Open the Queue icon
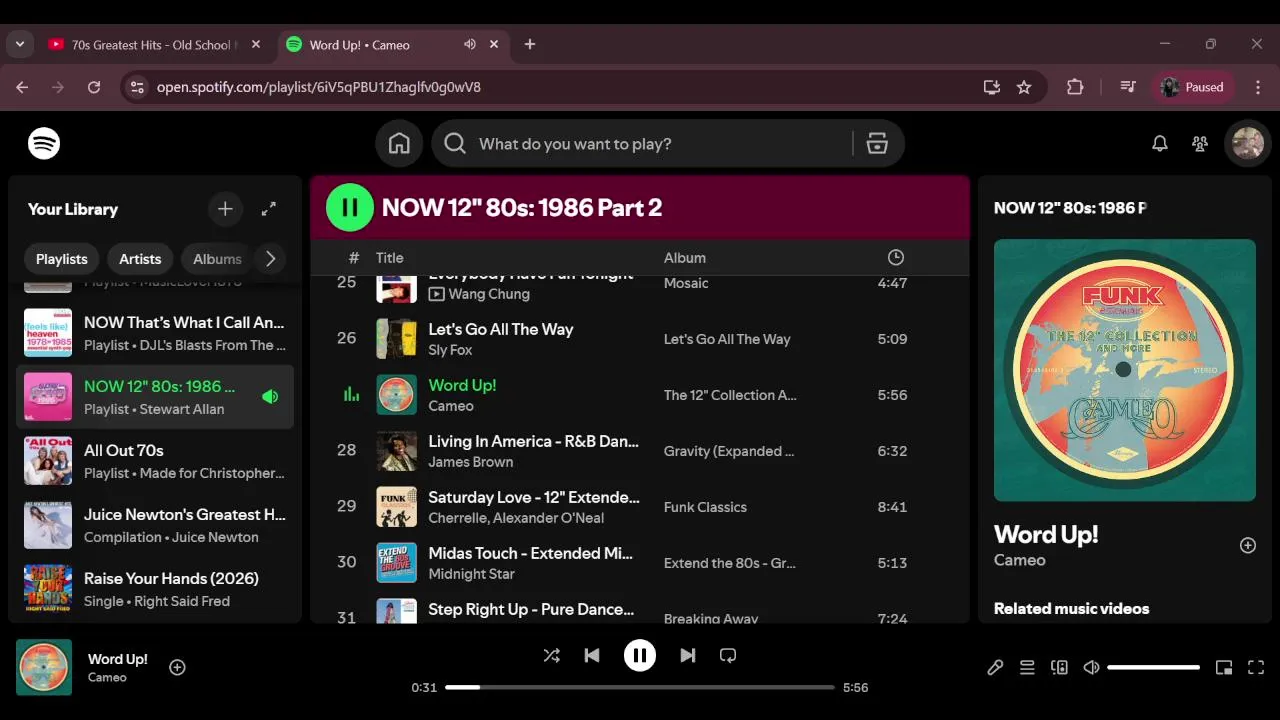1280x720 pixels. point(1027,667)
